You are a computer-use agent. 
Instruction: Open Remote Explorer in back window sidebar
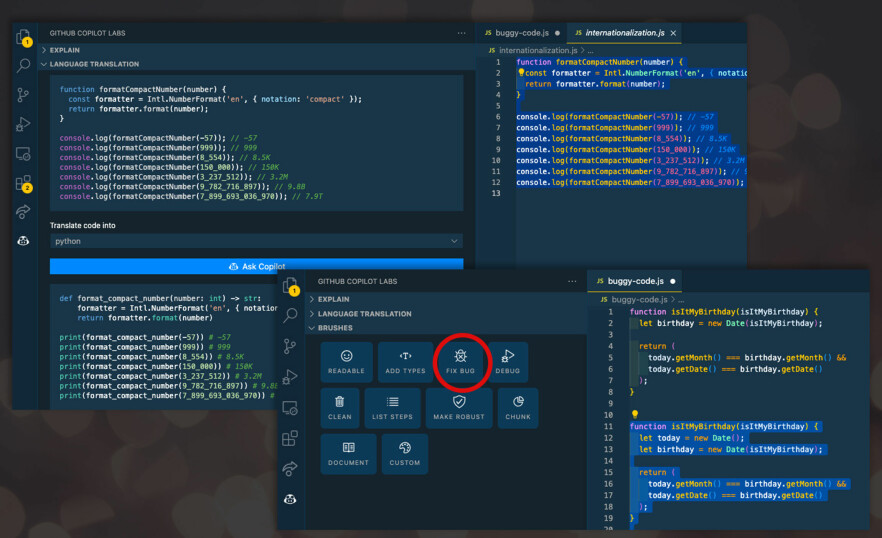pyautogui.click(x=23, y=154)
